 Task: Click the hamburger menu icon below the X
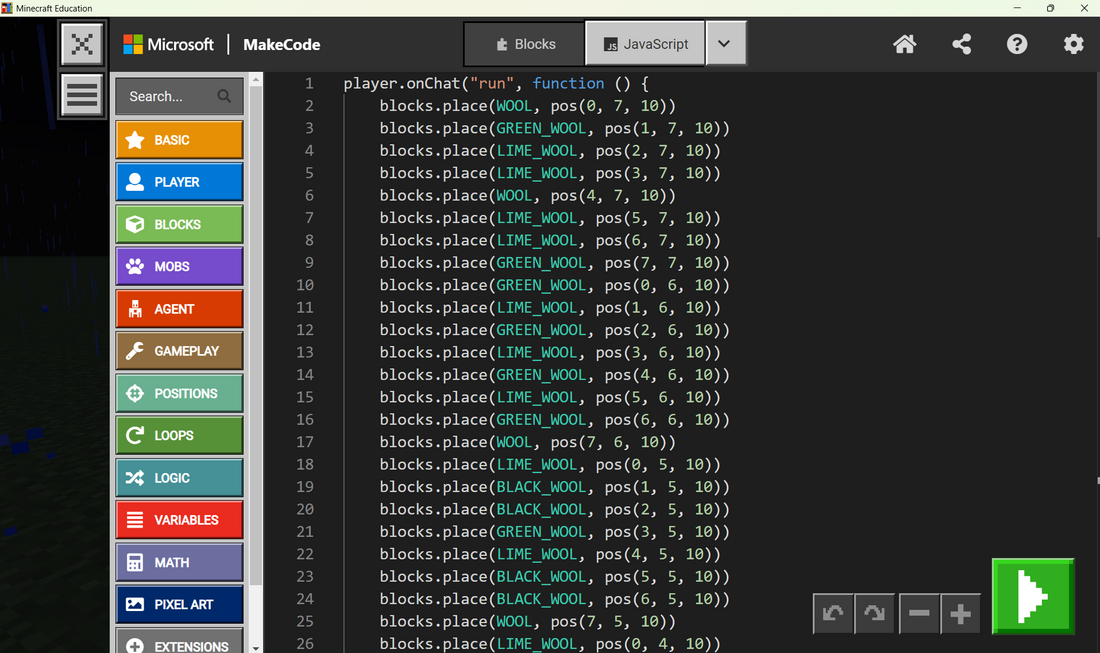[82, 95]
